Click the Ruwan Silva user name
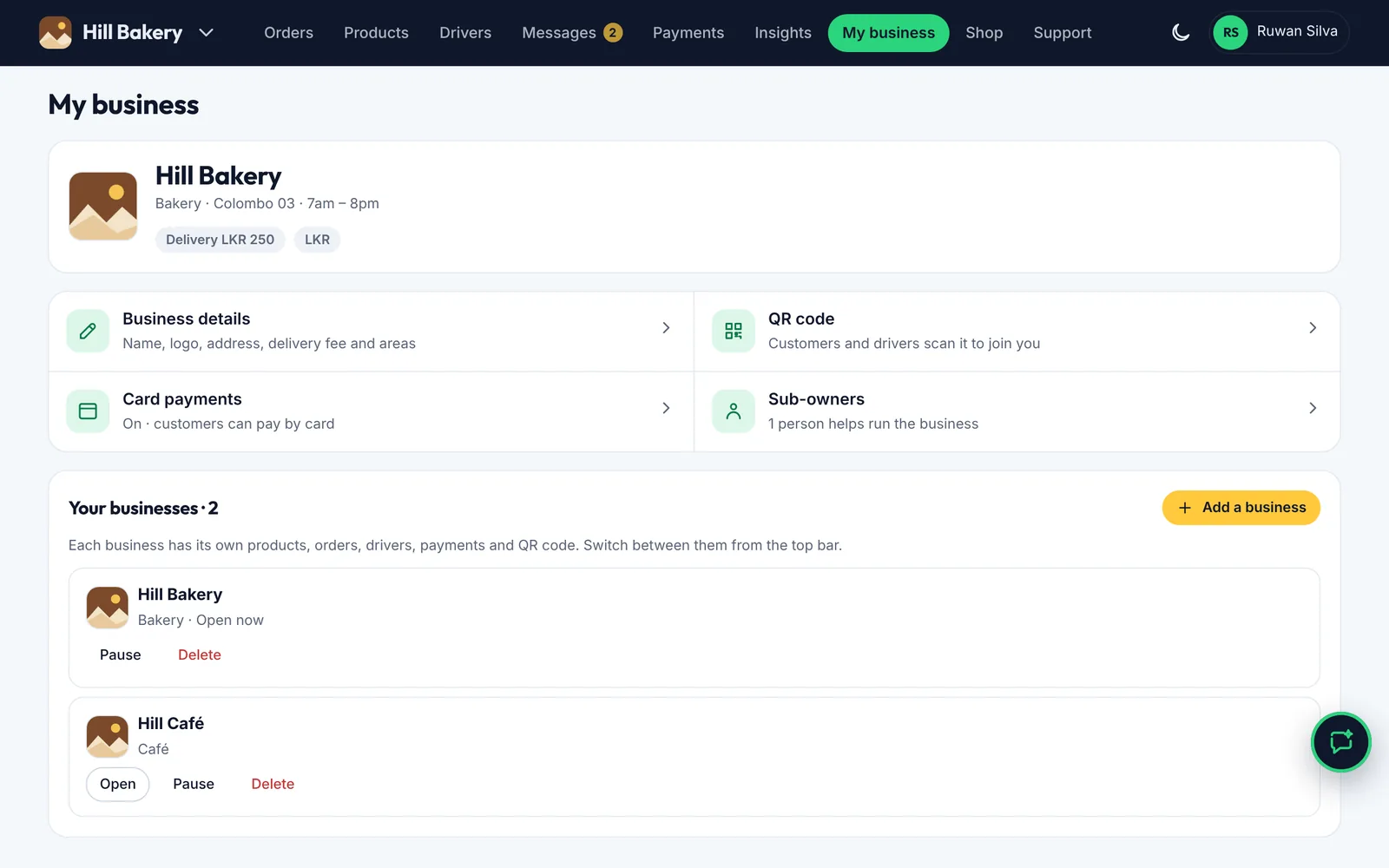The height and width of the screenshot is (868, 1389). 1297,31
